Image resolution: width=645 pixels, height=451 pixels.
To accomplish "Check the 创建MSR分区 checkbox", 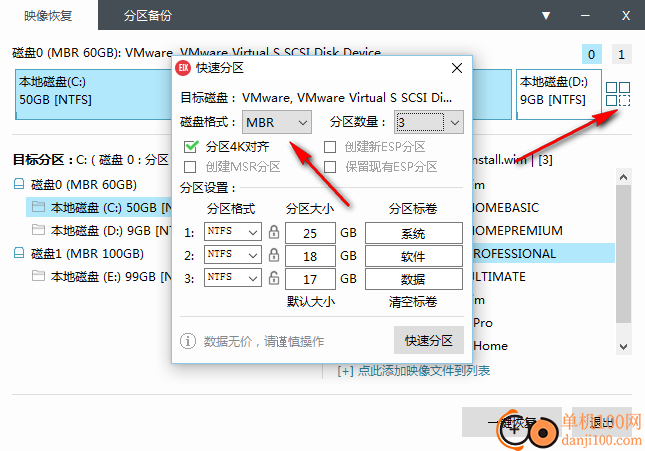I will (190, 167).
